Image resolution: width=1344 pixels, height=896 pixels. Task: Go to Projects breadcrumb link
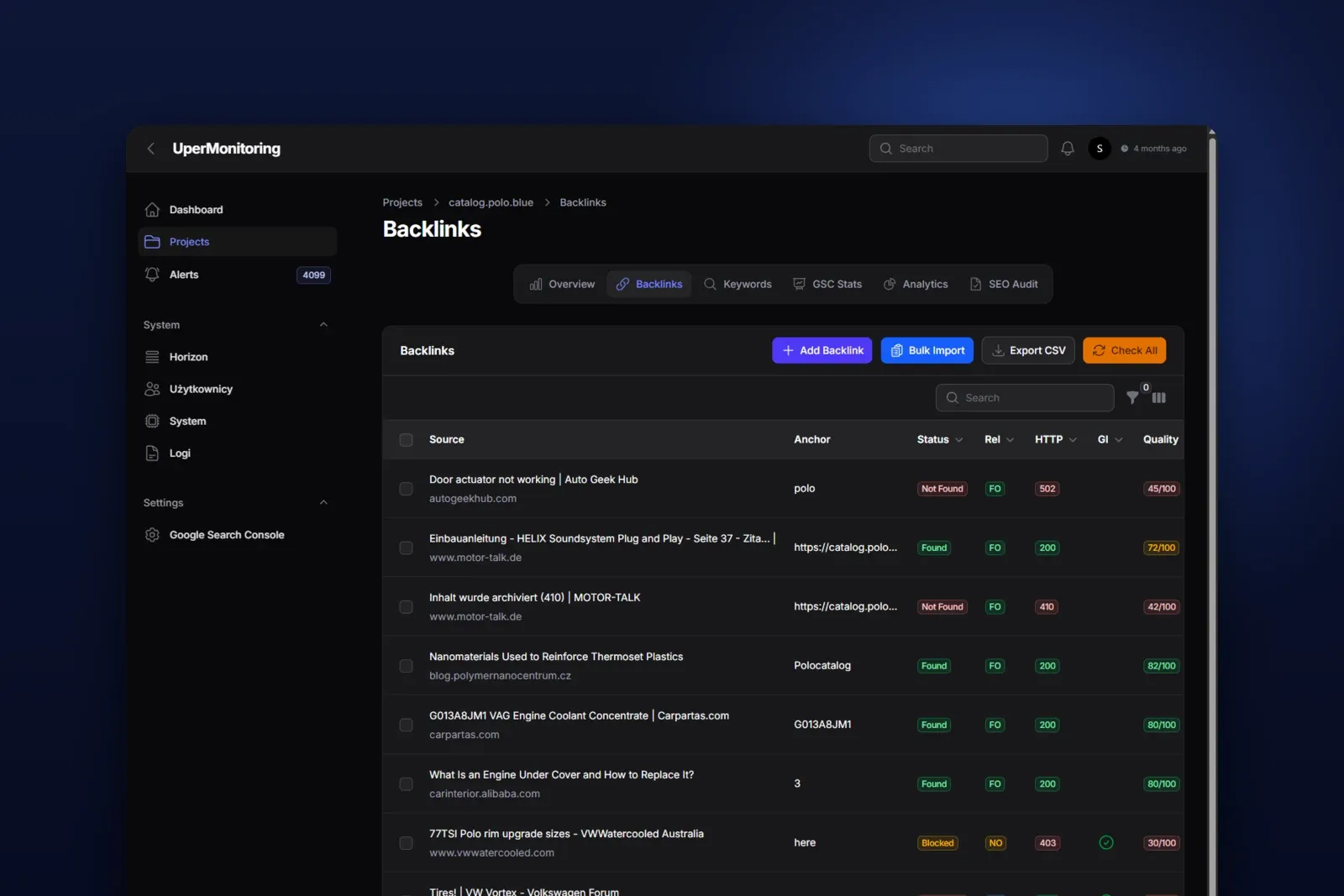(402, 203)
